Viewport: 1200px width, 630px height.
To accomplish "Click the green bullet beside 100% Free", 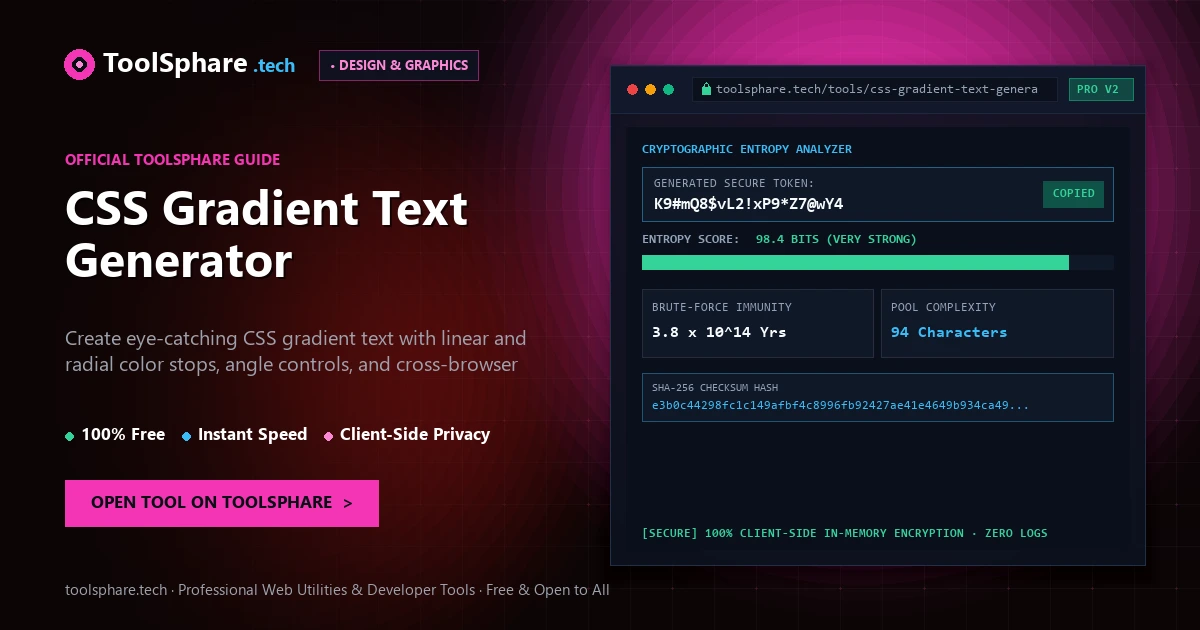I will pos(70,436).
